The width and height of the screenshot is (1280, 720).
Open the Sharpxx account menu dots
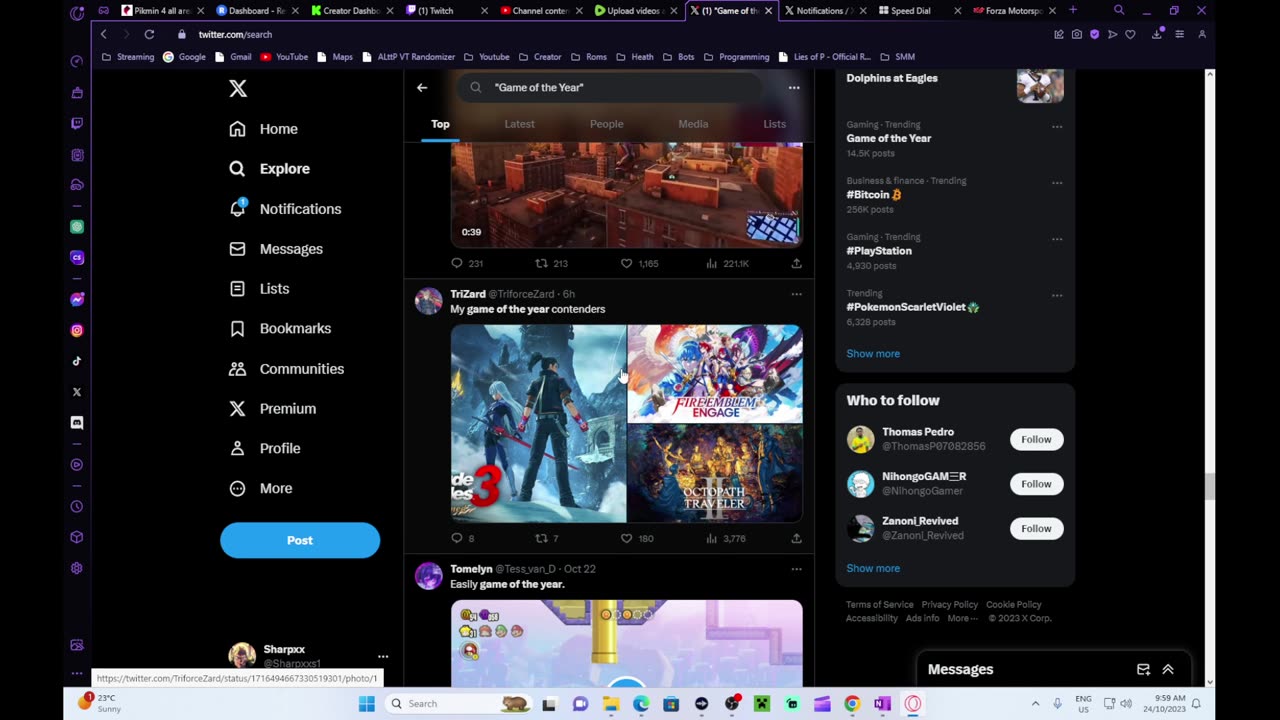pyautogui.click(x=383, y=657)
